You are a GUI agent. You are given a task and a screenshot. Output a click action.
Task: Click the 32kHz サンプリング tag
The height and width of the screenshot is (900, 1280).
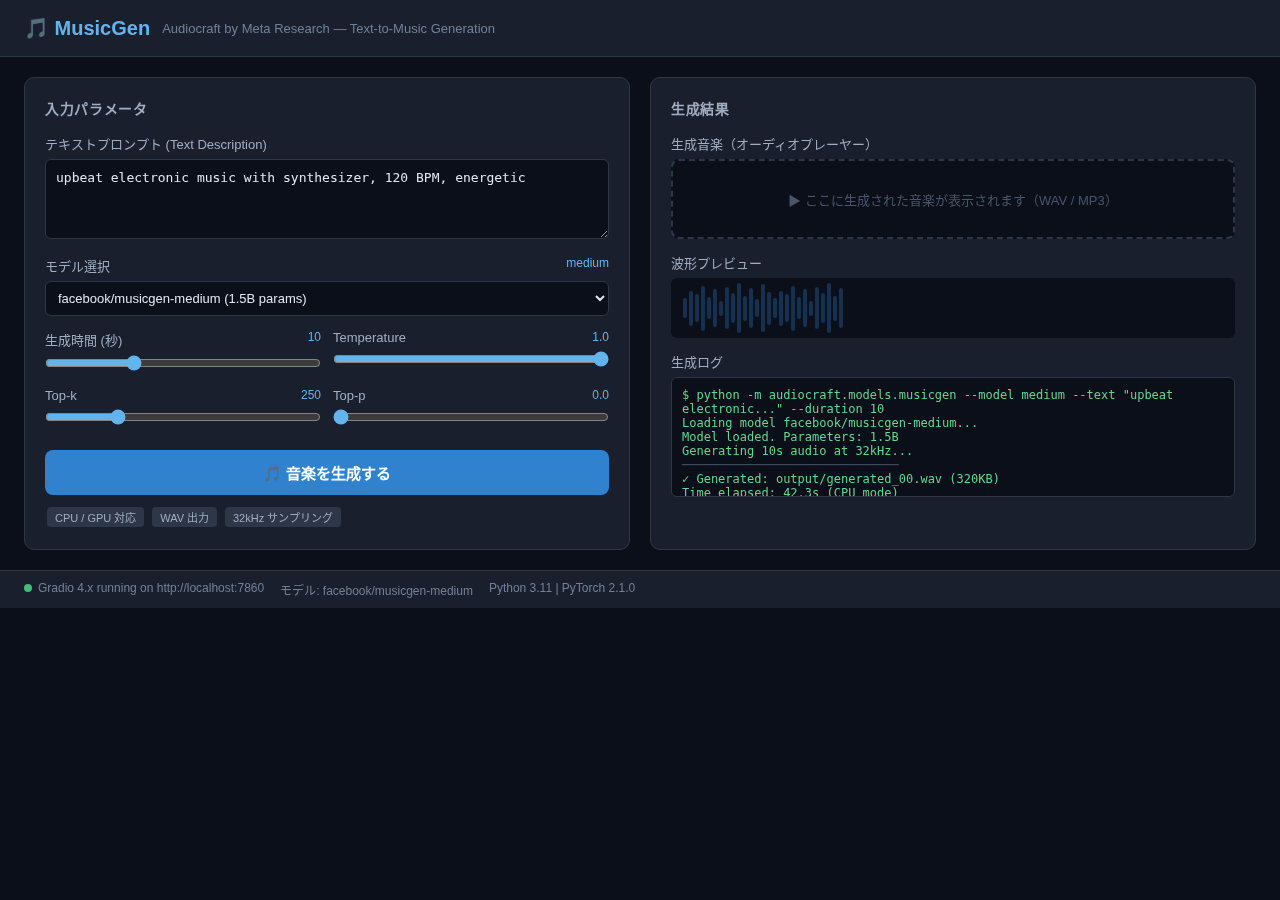[283, 517]
